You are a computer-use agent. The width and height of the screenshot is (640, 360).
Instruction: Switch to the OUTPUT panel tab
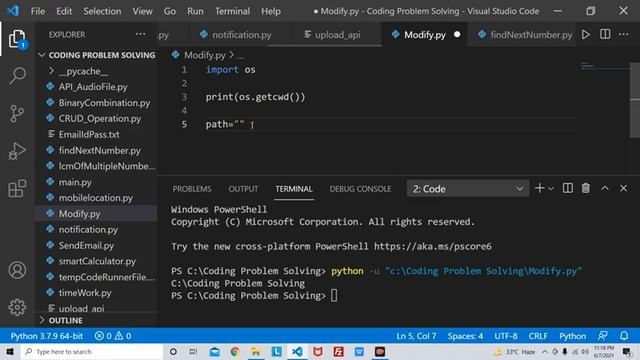243,189
